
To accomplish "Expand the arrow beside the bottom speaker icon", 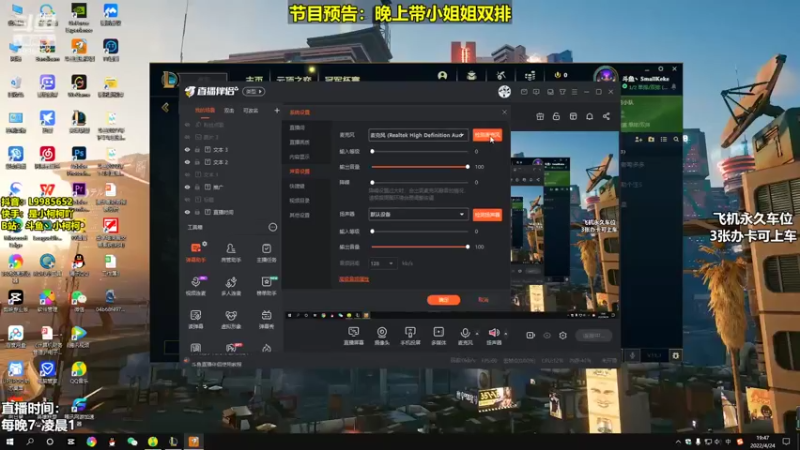I will click(506, 334).
